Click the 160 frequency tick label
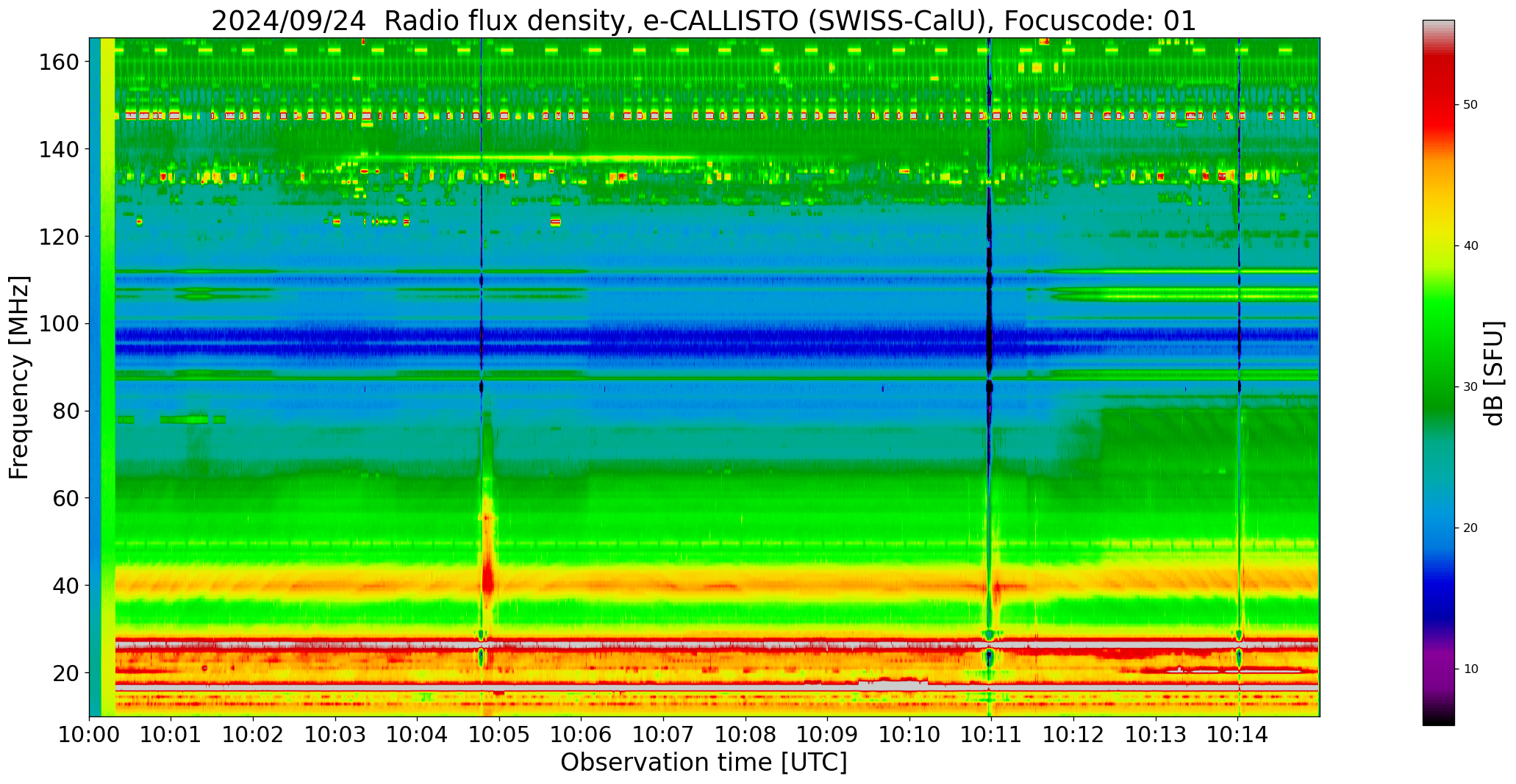The image size is (1516, 784). coord(58,62)
